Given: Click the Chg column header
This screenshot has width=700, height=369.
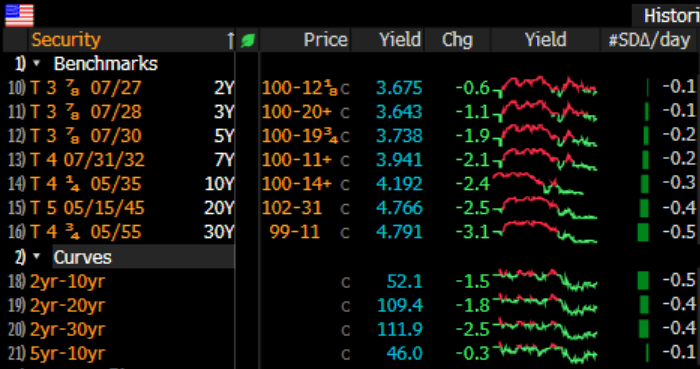Looking at the screenshot, I should coord(457,40).
